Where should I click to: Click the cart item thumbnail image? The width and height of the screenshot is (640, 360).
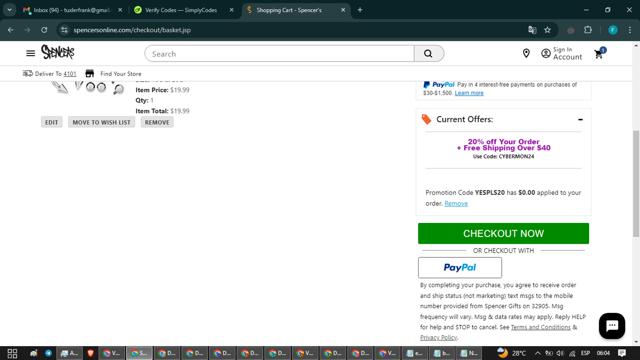pos(88,88)
